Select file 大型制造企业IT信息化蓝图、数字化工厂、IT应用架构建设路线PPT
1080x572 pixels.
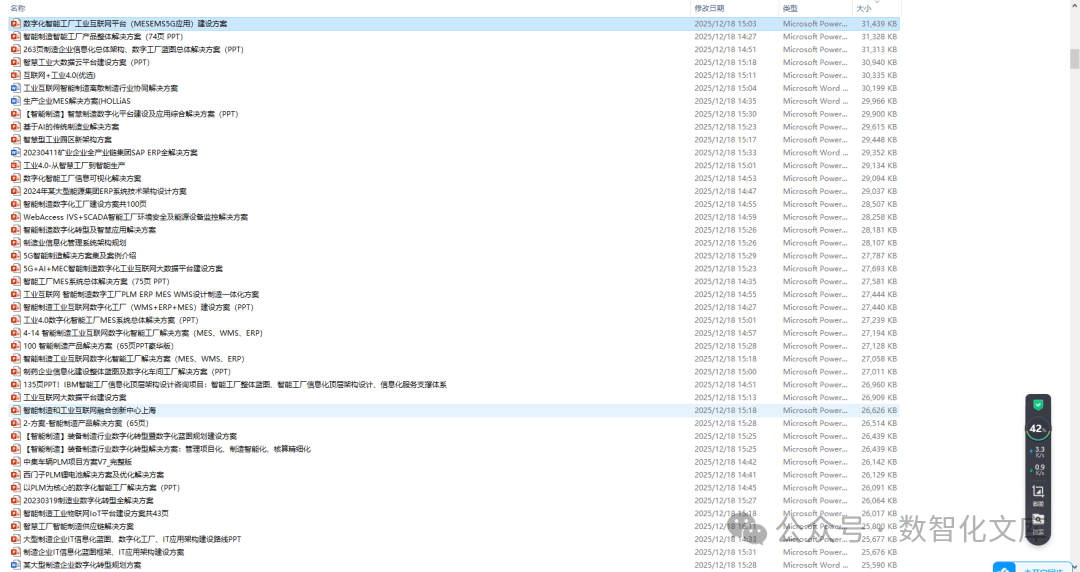[132, 539]
